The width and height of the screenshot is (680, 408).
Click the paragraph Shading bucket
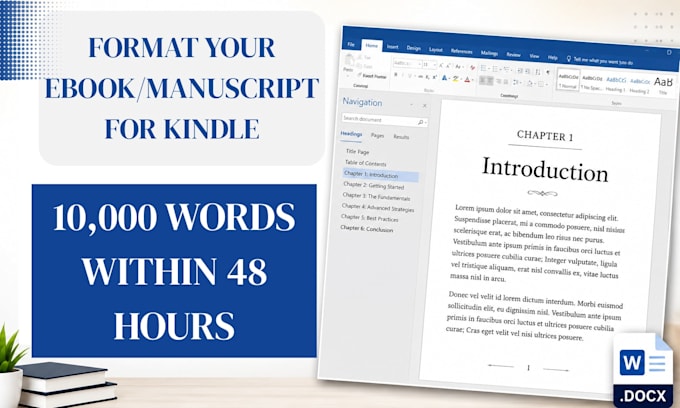pos(530,83)
